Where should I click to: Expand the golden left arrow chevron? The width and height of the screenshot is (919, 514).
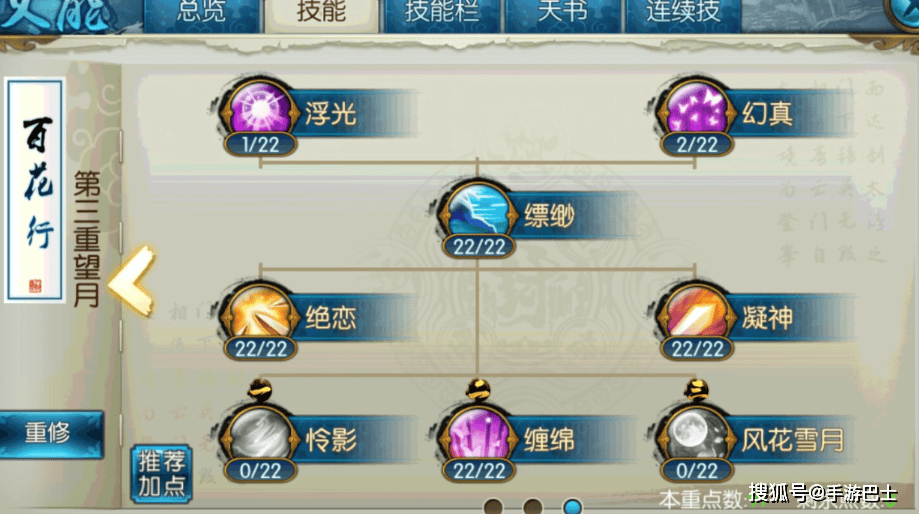click(132, 281)
